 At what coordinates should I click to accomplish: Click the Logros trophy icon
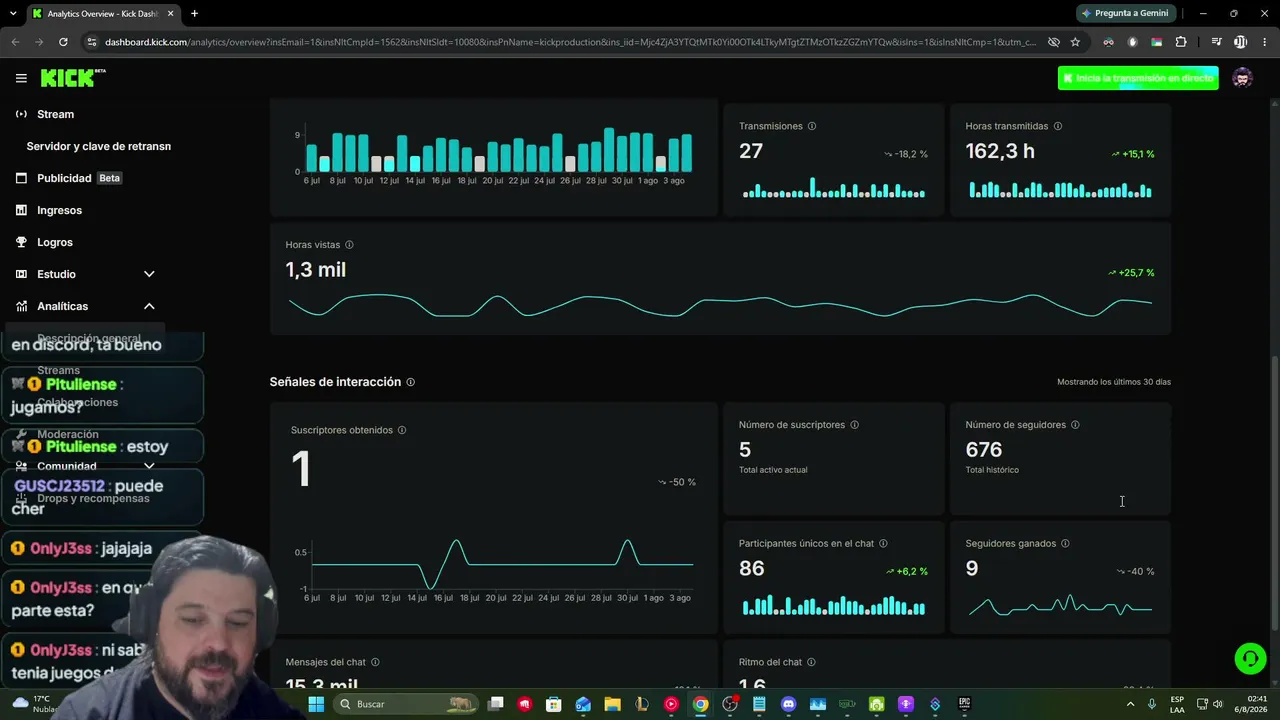pyautogui.click(x=21, y=242)
